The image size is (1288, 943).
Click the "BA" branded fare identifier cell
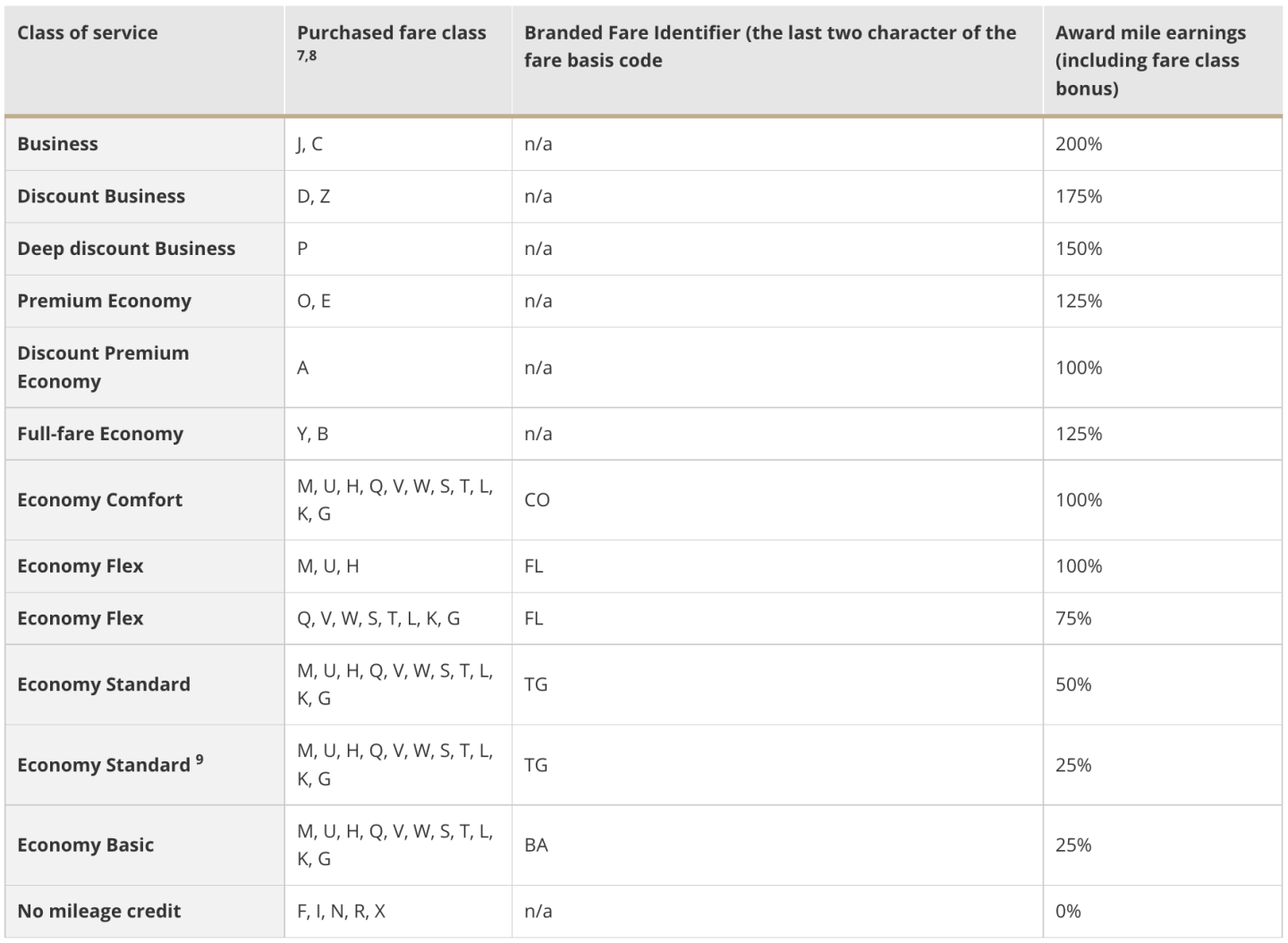click(x=536, y=845)
